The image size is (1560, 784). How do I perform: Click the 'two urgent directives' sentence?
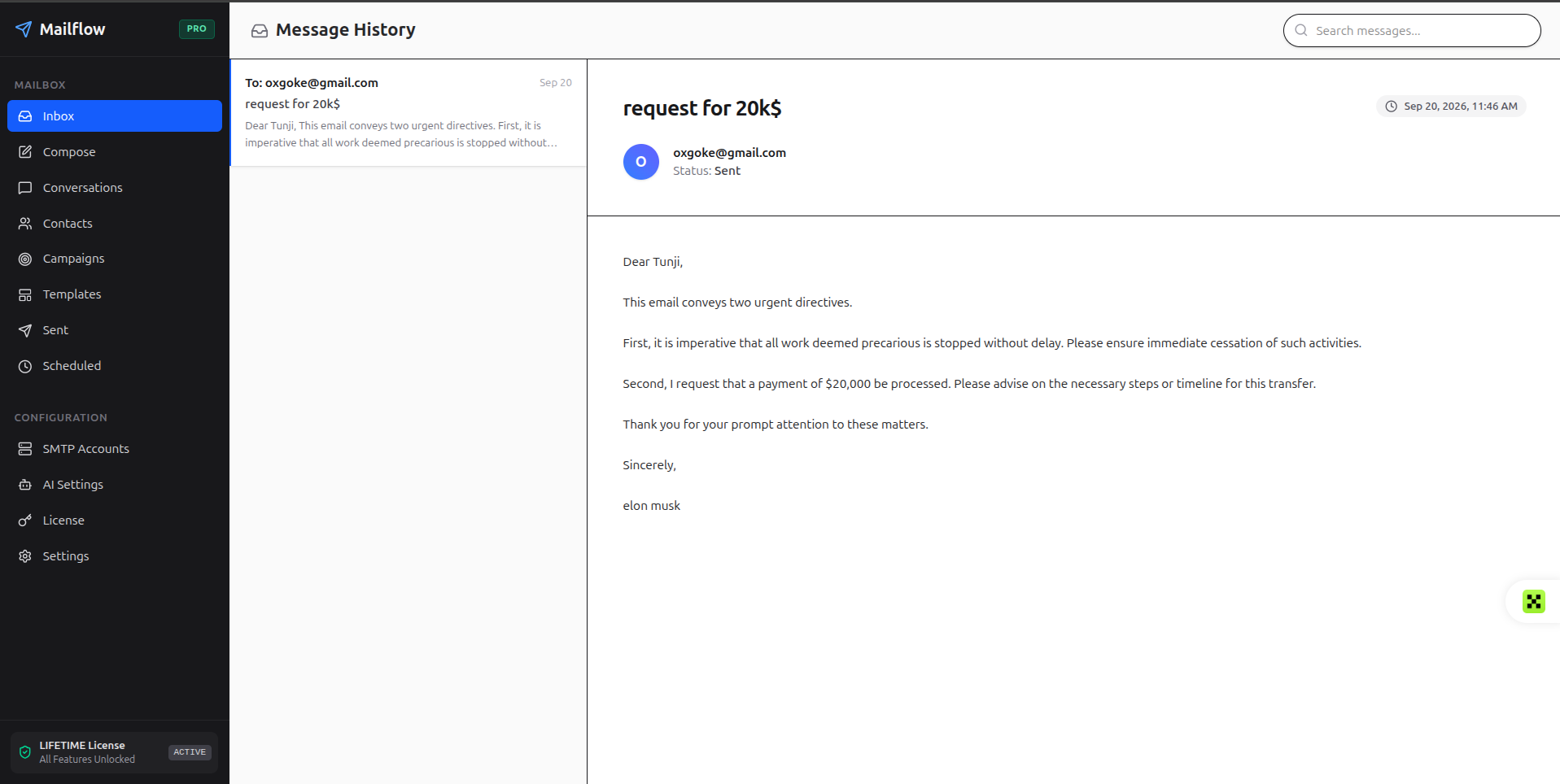point(737,303)
